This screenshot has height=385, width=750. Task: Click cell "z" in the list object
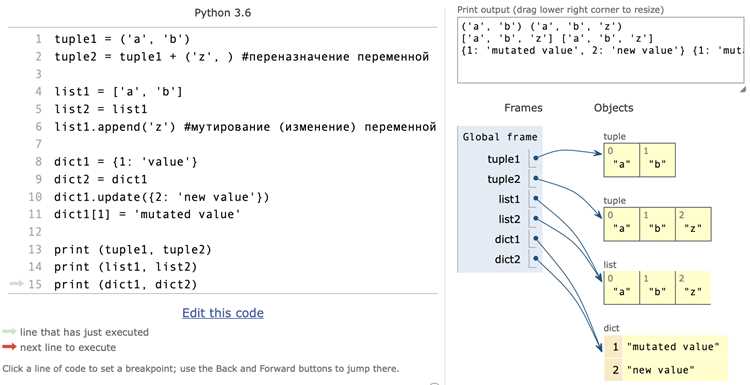click(693, 288)
